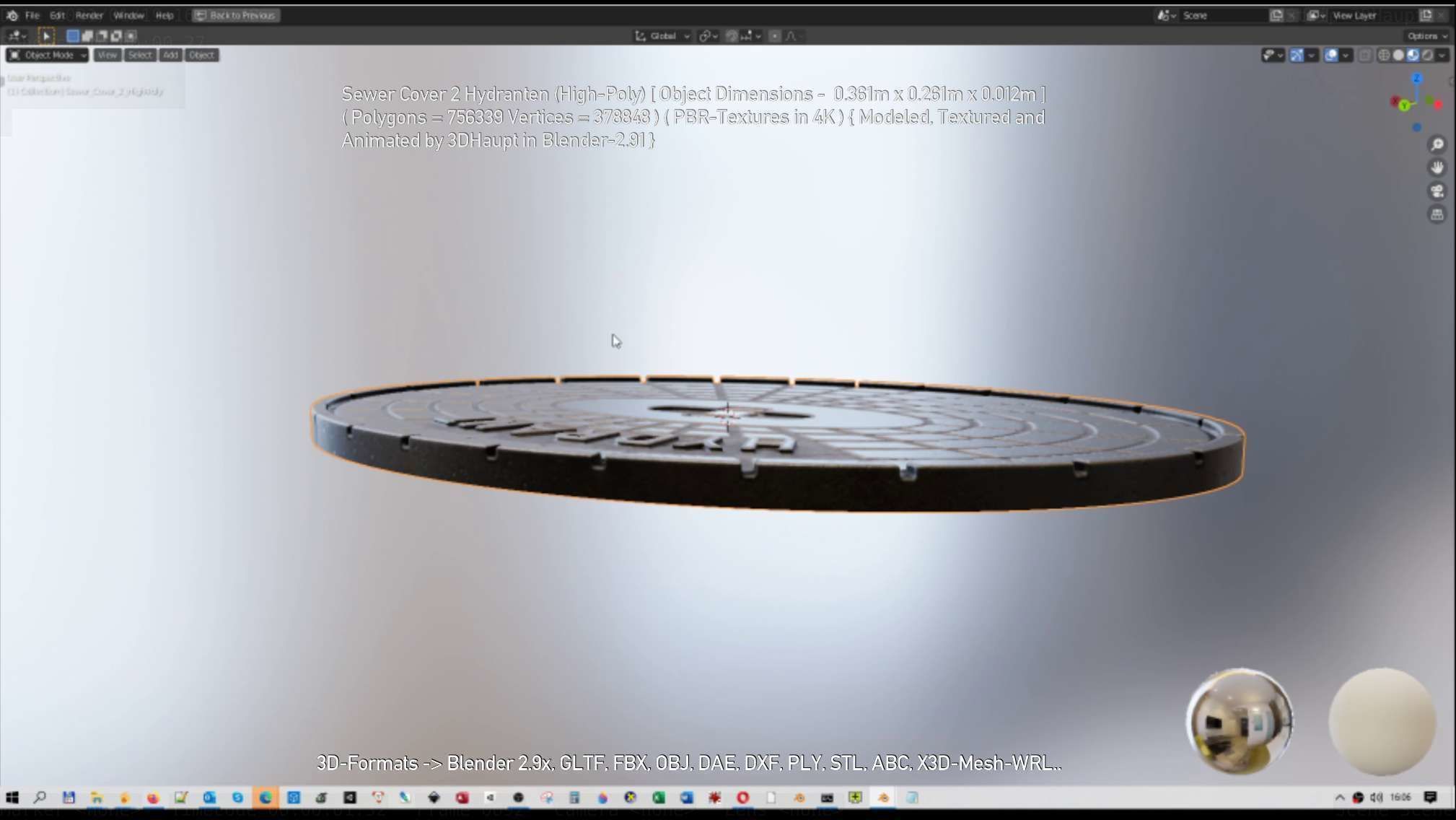This screenshot has width=1456, height=820.
Task: Open the proportional editing falloff menu
Action: click(794, 35)
